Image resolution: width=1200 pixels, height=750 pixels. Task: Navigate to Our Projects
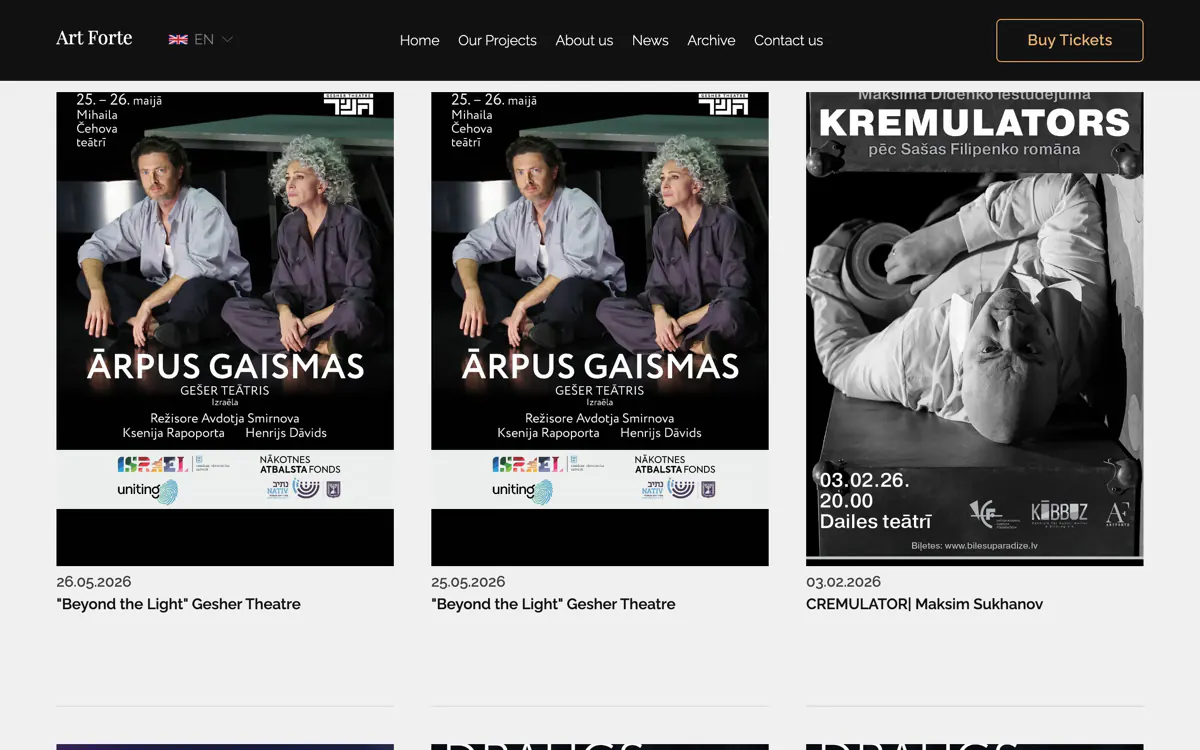pyautogui.click(x=497, y=40)
